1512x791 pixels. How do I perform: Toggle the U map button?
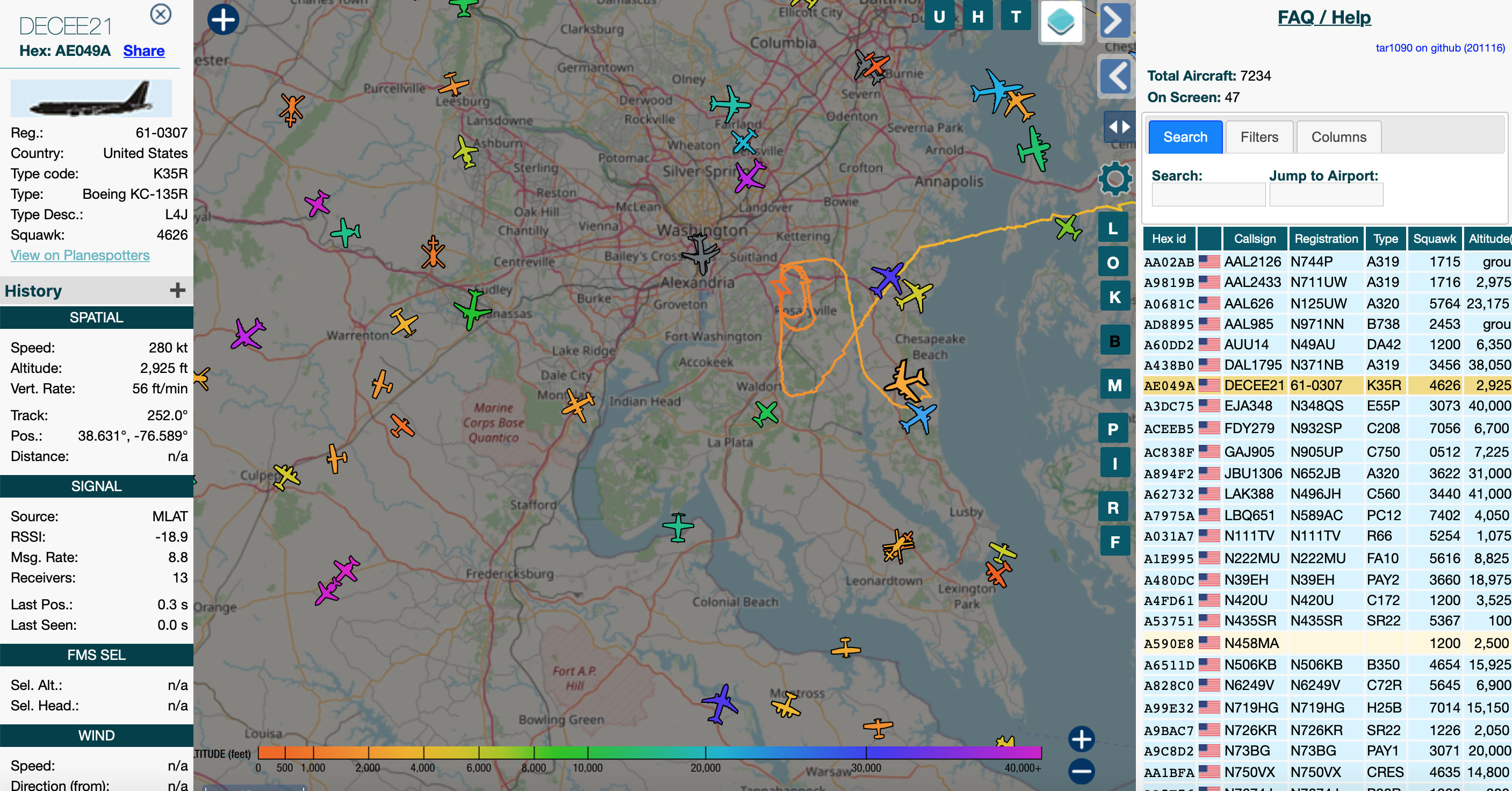[x=939, y=17]
